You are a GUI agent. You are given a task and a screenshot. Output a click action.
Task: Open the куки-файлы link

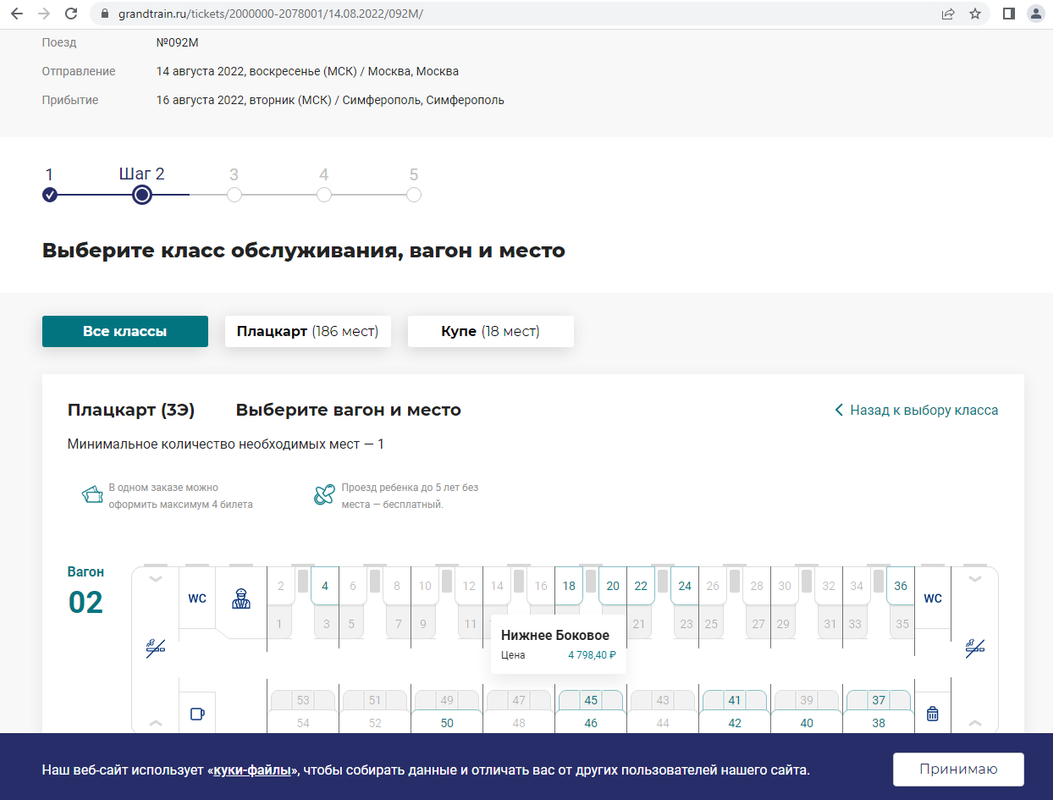[x=253, y=770]
